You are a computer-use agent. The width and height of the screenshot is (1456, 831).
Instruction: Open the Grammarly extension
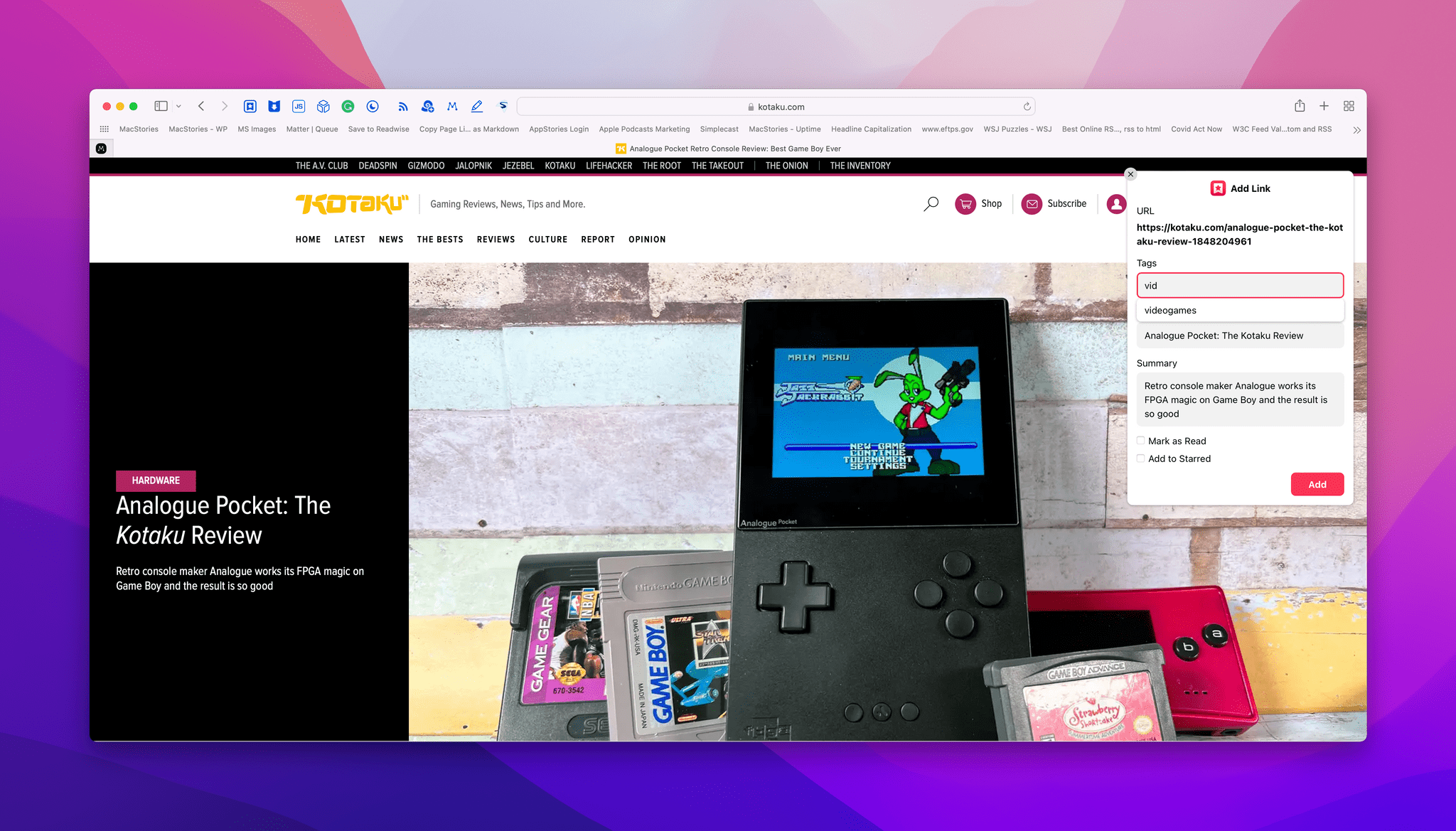[348, 106]
